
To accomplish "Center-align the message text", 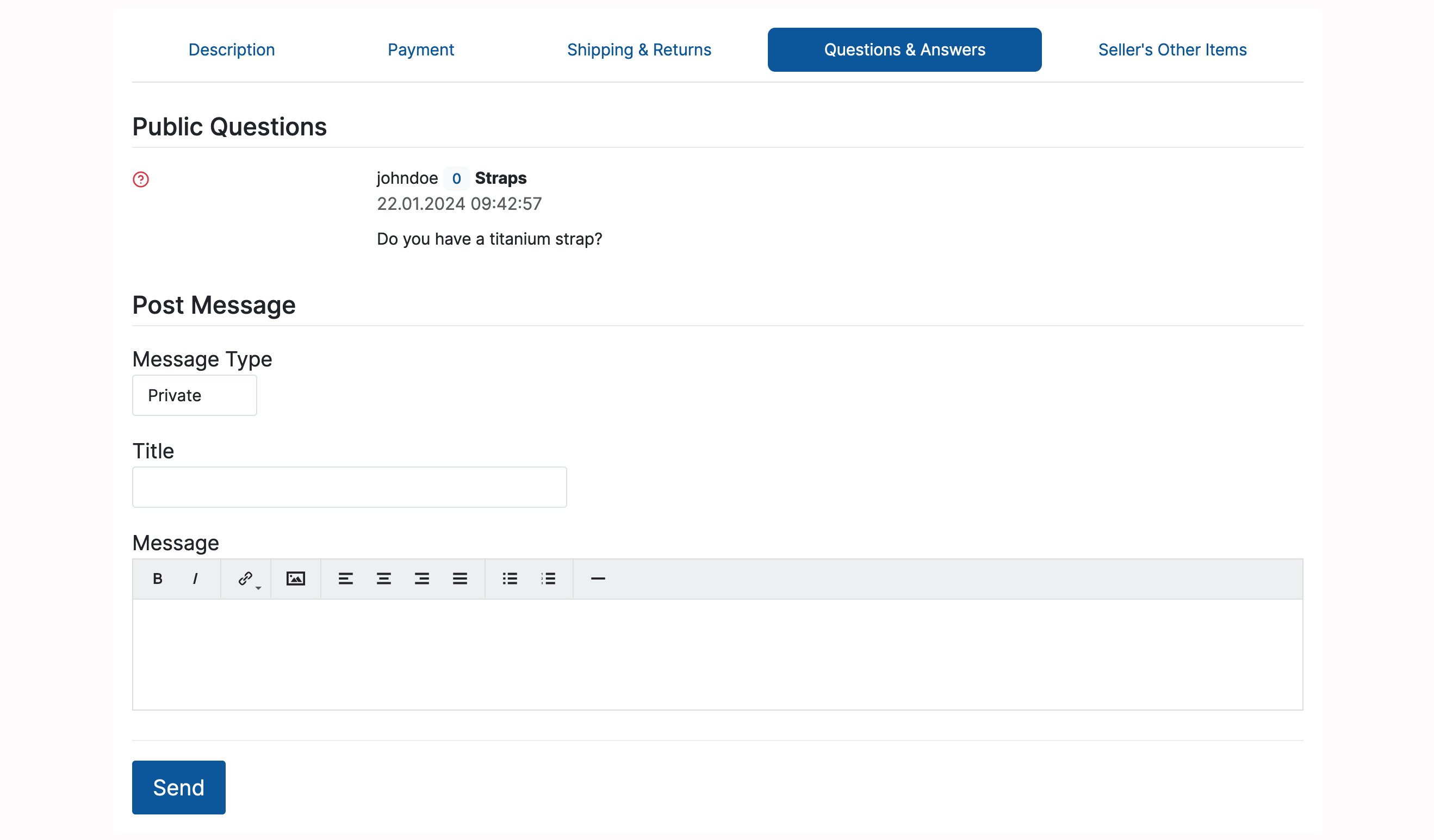I will pyautogui.click(x=383, y=579).
